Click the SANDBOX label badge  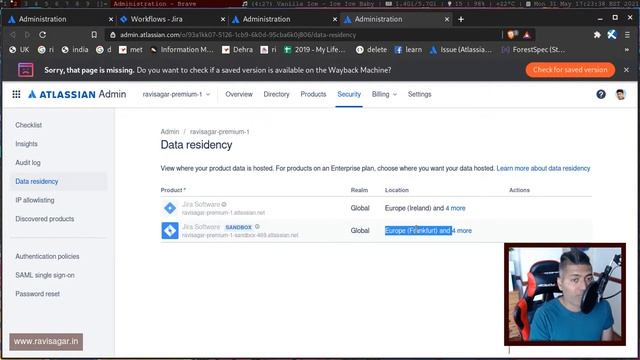tap(238, 227)
